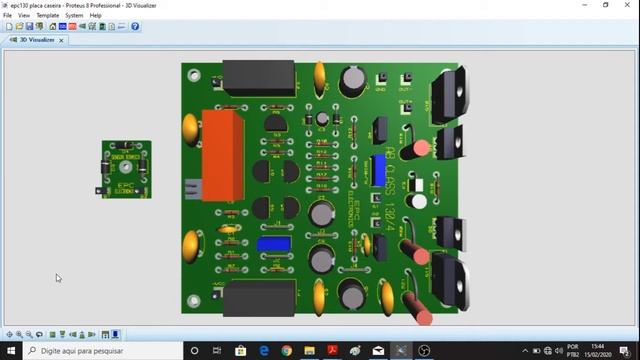The image size is (640, 360).
Task: Click the taskbar search field
Action: (103, 351)
